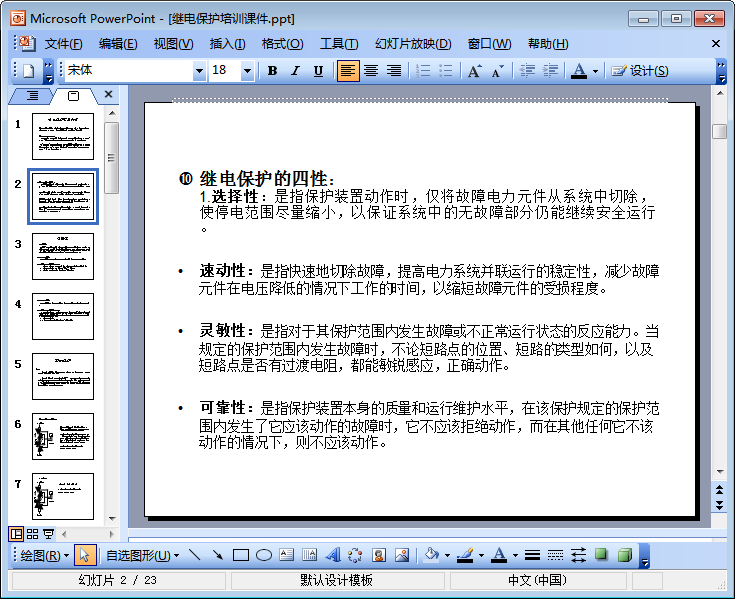Apply Line Color brush
This screenshot has height=599, width=735.
[465, 555]
